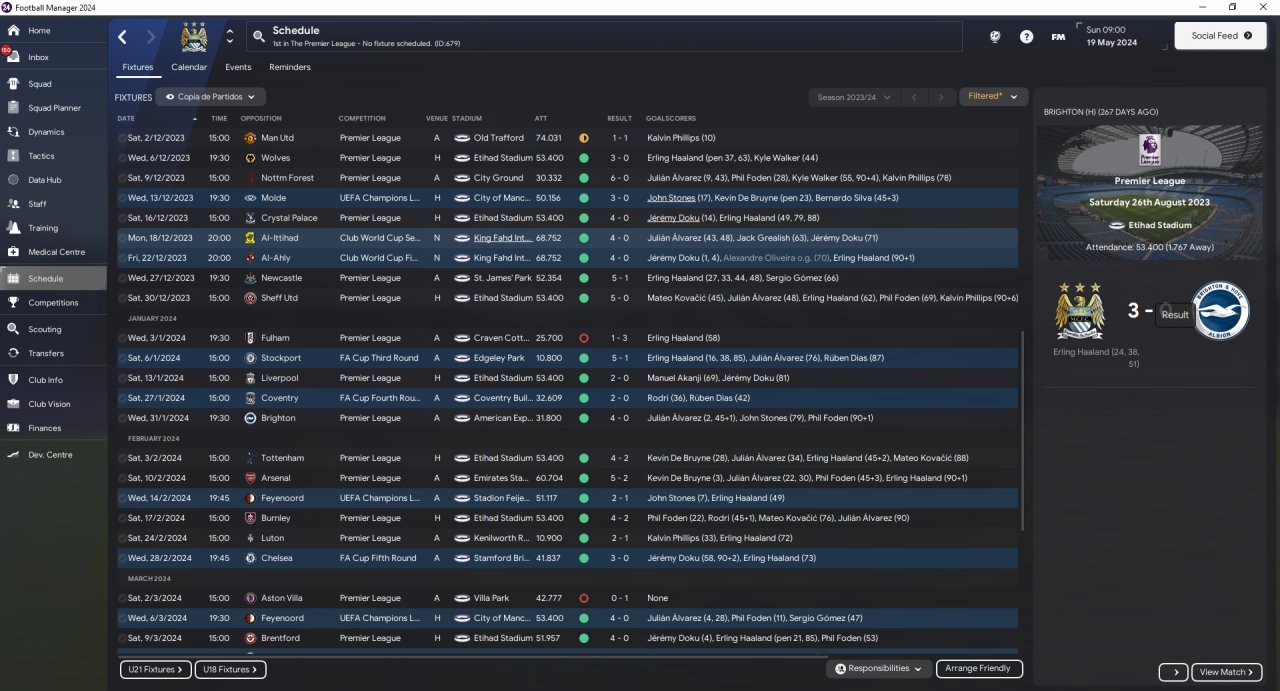
Task: Toggle the check mark on Nottm Forest row
Action: click(x=122, y=178)
